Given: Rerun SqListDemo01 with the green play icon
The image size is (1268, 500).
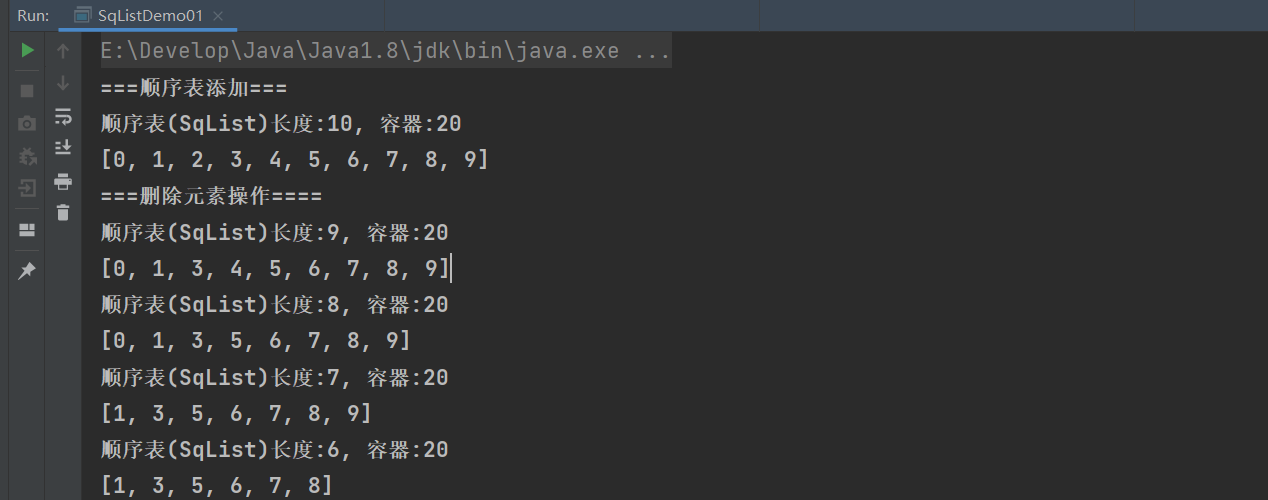Looking at the screenshot, I should point(27,50).
